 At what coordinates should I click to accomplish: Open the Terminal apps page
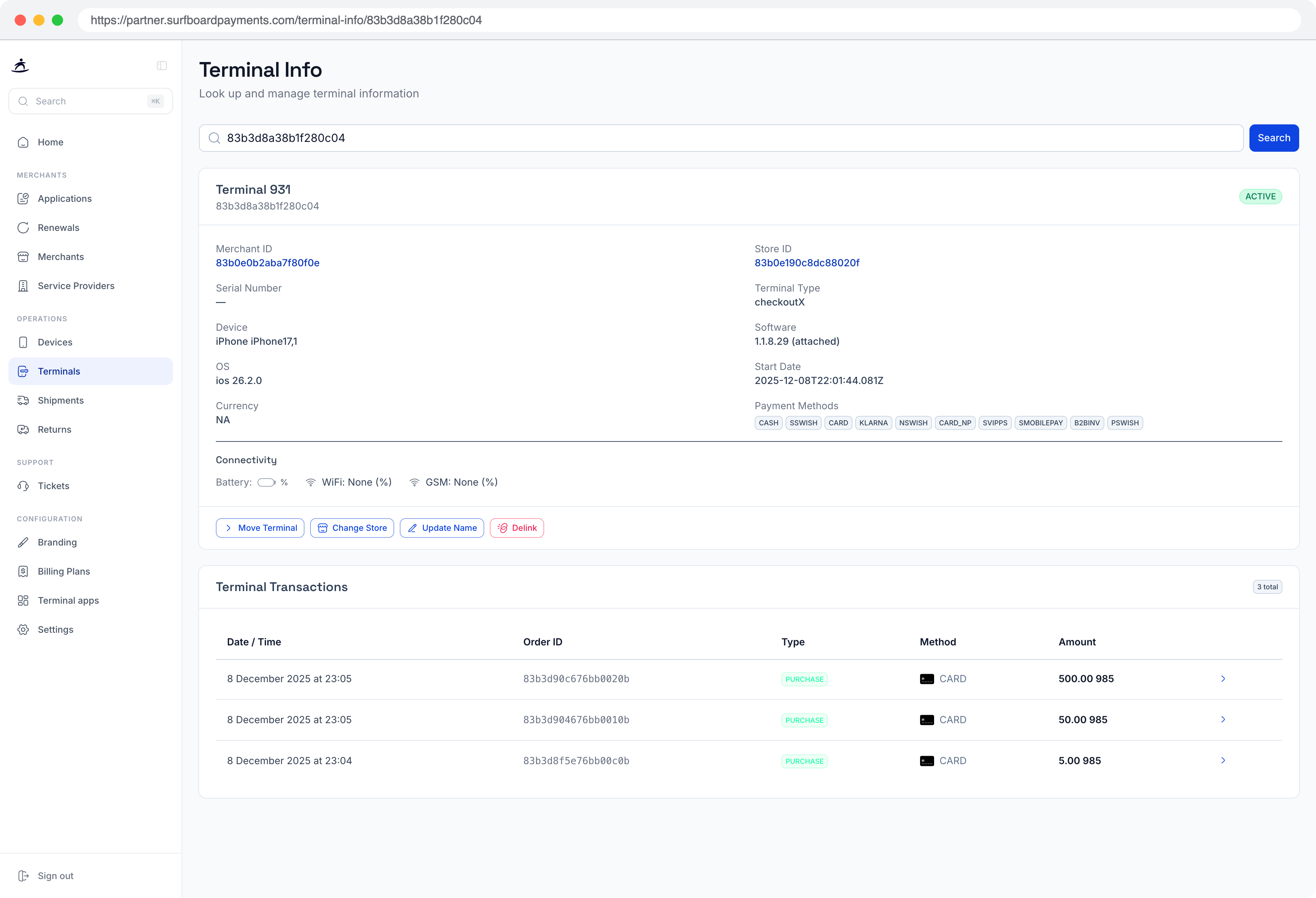click(x=91, y=600)
